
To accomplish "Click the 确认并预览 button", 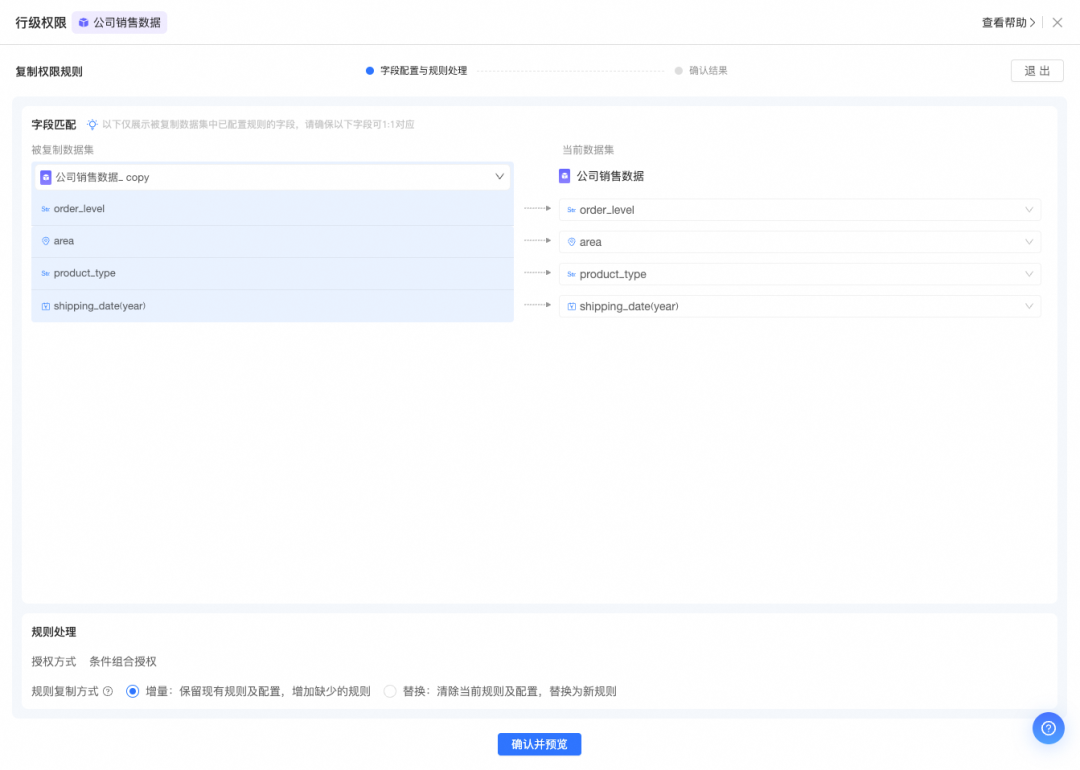I will [539, 744].
